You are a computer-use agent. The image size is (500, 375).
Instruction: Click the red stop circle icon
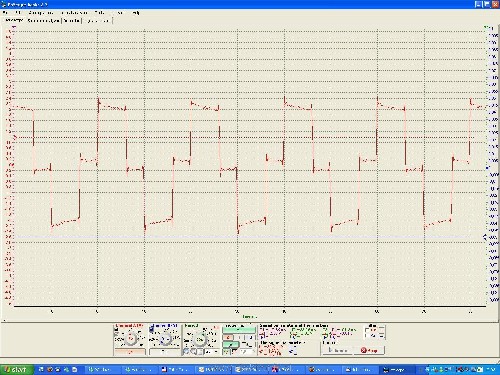pyautogui.click(x=364, y=350)
